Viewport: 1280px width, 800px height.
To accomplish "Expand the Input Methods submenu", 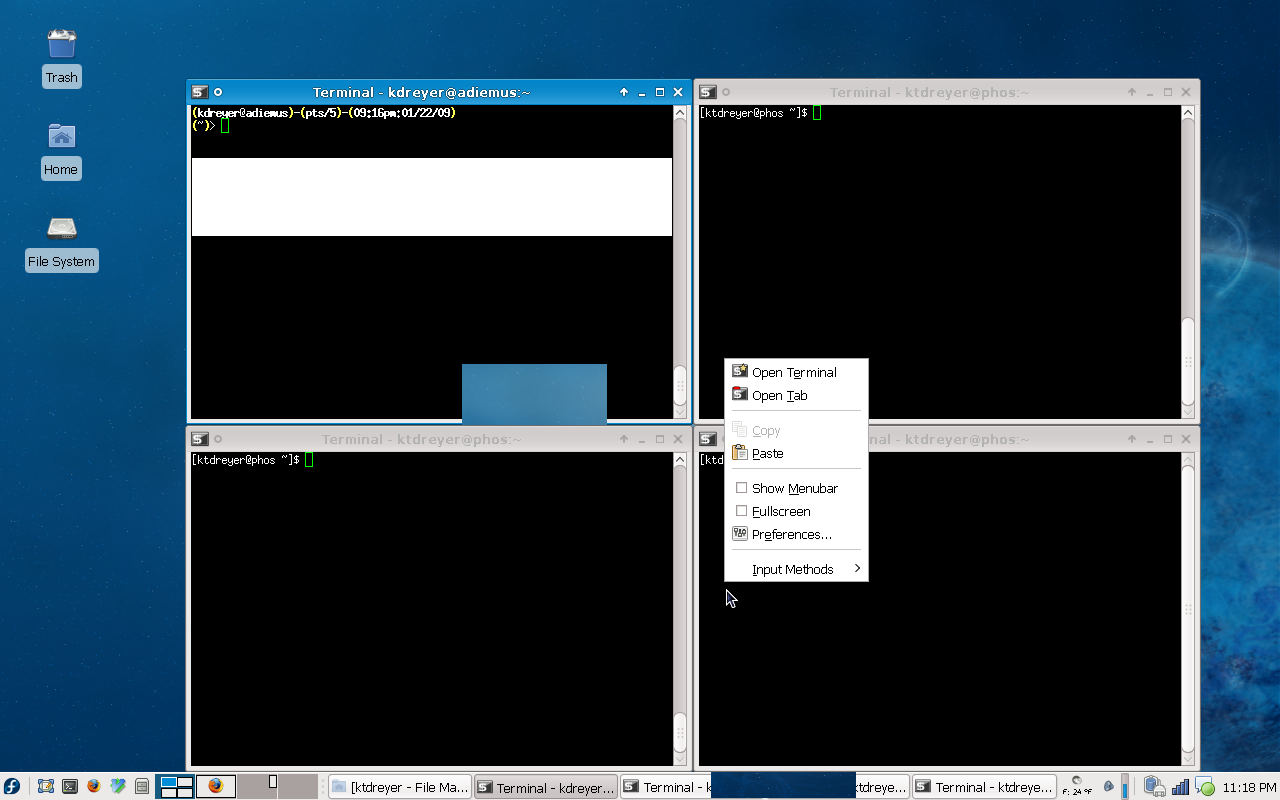I will [x=795, y=569].
